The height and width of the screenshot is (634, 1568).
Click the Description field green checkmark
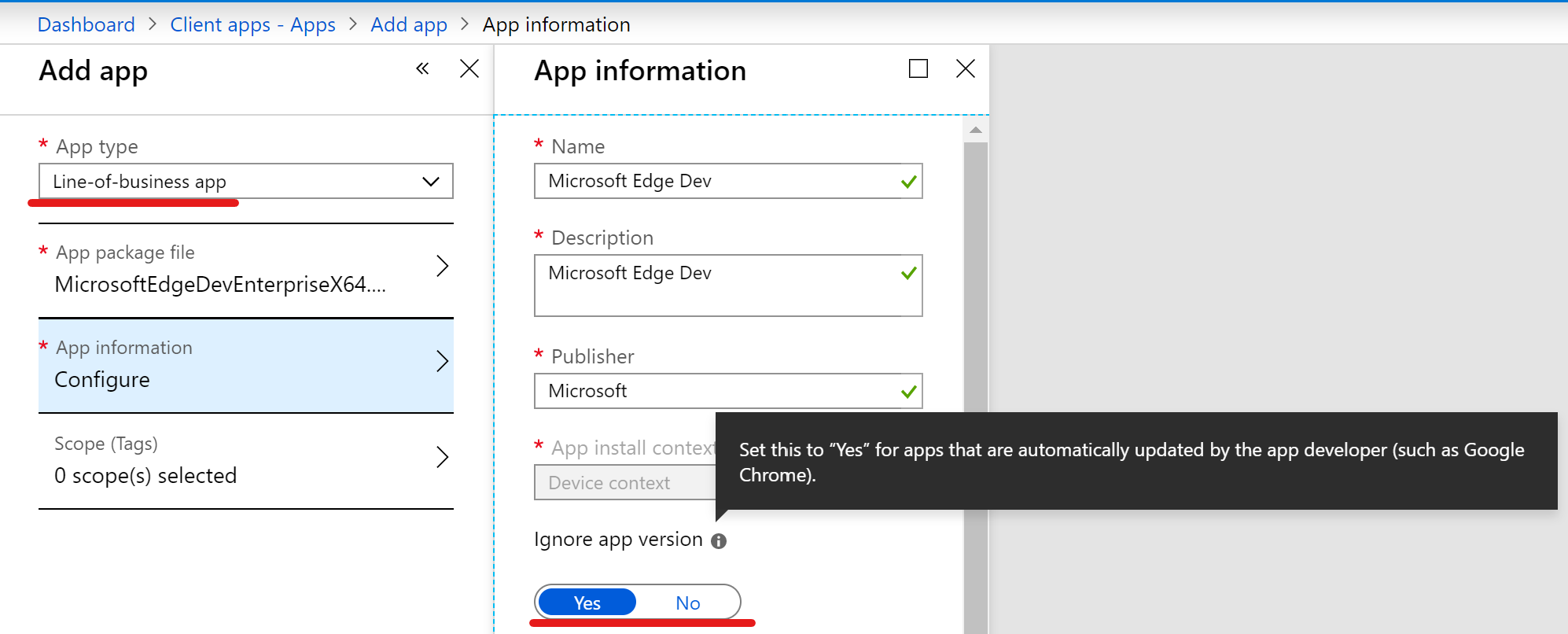[909, 273]
